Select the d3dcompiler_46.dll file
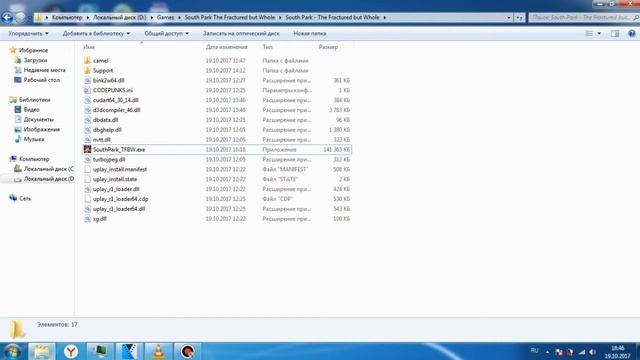This screenshot has width=640, height=360. point(116,110)
